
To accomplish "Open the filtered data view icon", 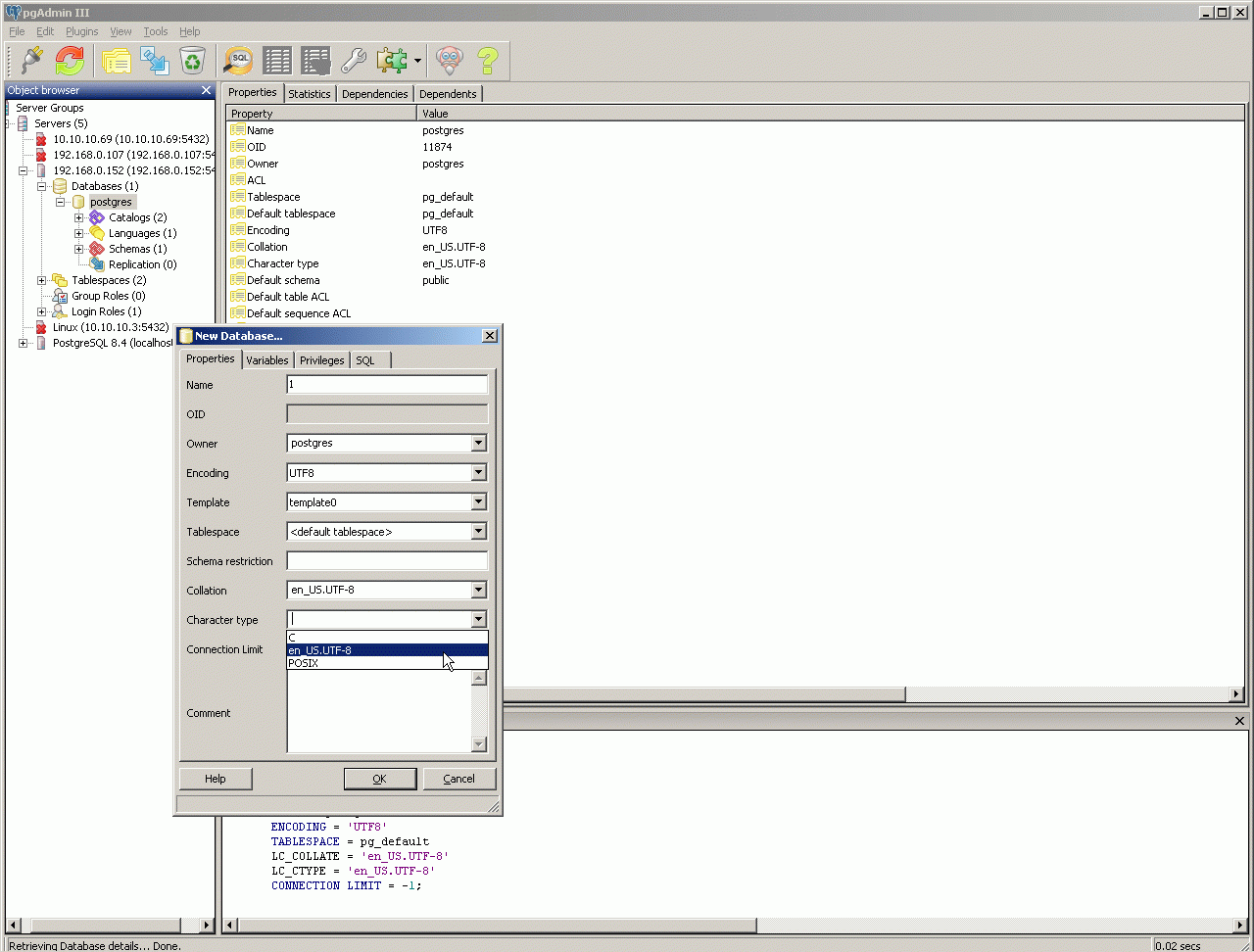I will (x=315, y=61).
